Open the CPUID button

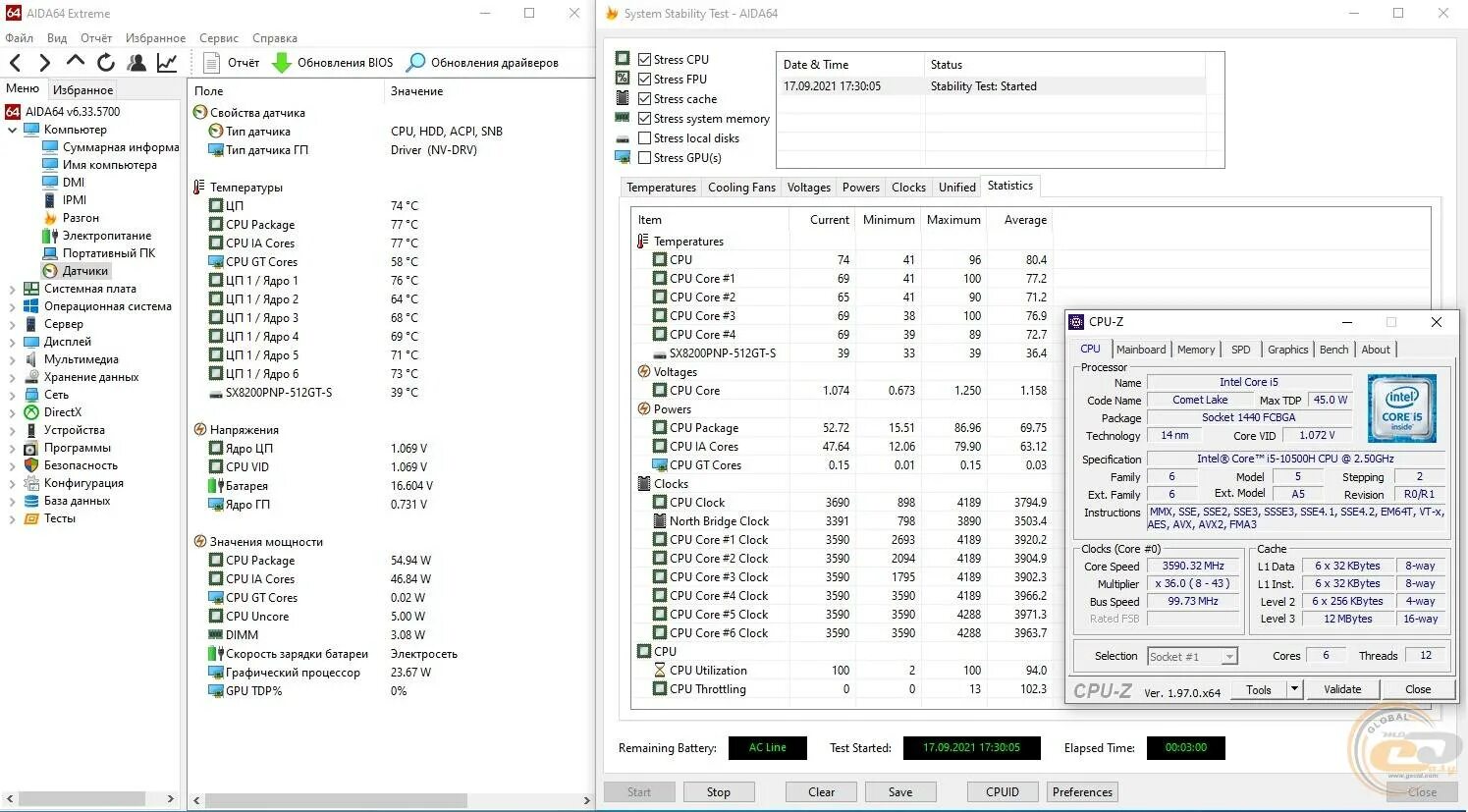tap(1003, 792)
